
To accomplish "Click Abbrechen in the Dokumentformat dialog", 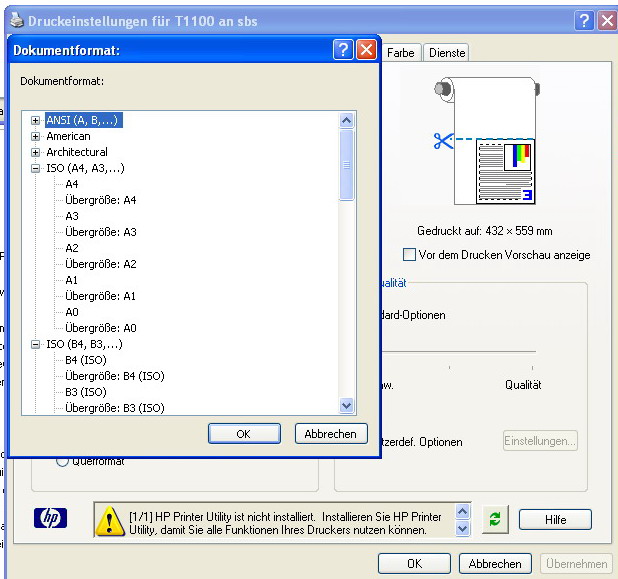I will (x=331, y=434).
